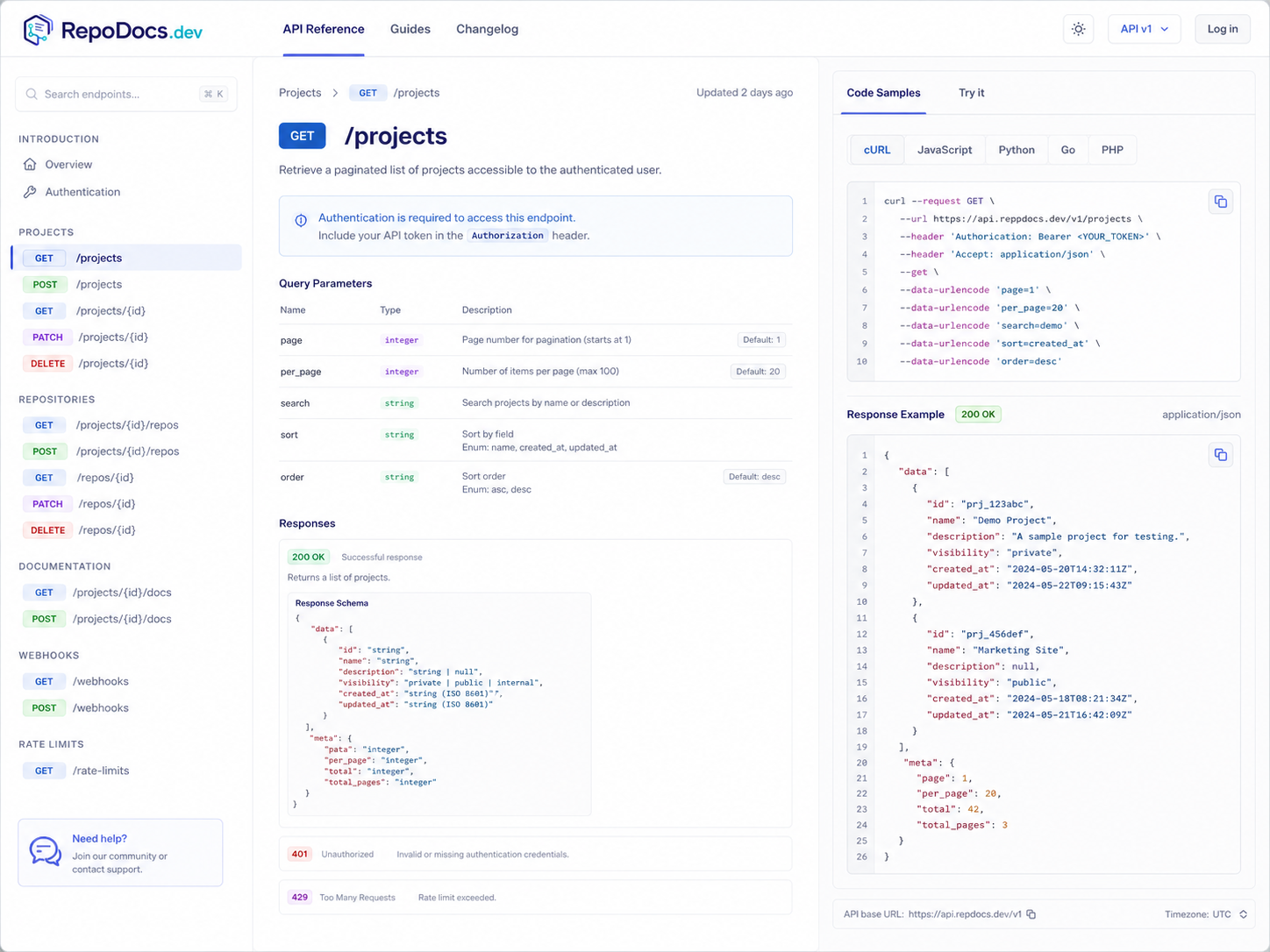Click the 'Default: desc' badge
Viewport: 1270px width, 952px height.
(754, 477)
